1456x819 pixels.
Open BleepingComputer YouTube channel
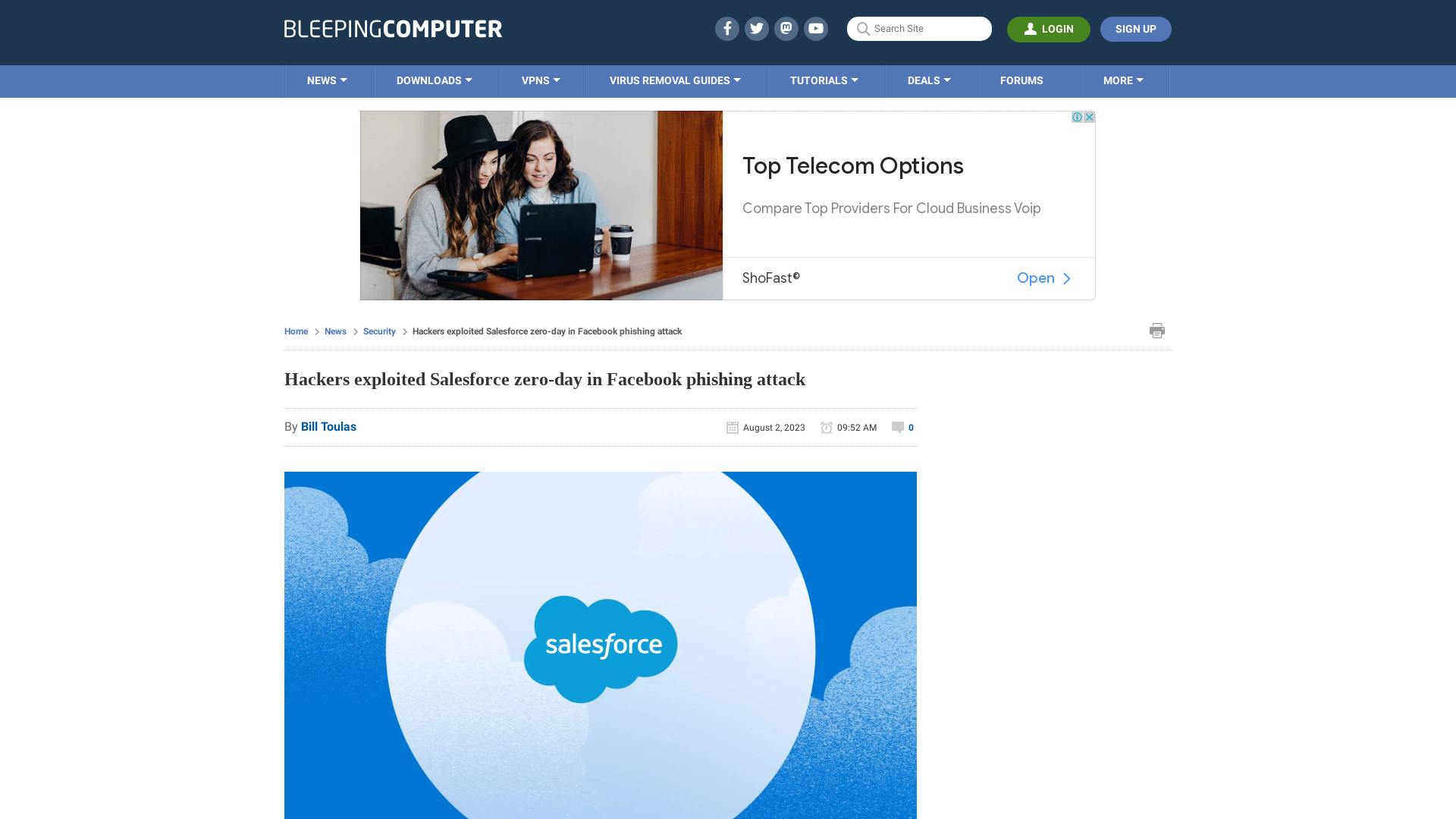point(817,29)
